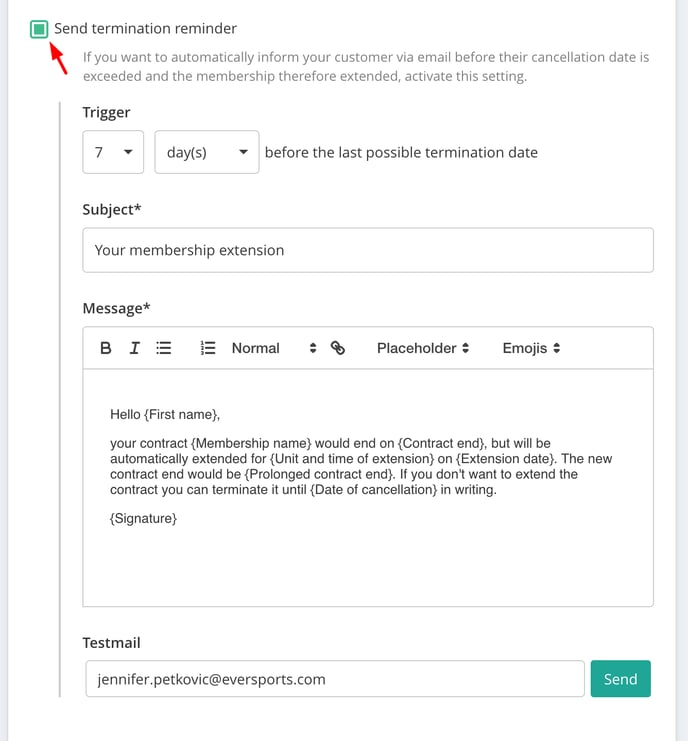Open the Normal text style dropdown
The width and height of the screenshot is (688, 741).
click(274, 348)
